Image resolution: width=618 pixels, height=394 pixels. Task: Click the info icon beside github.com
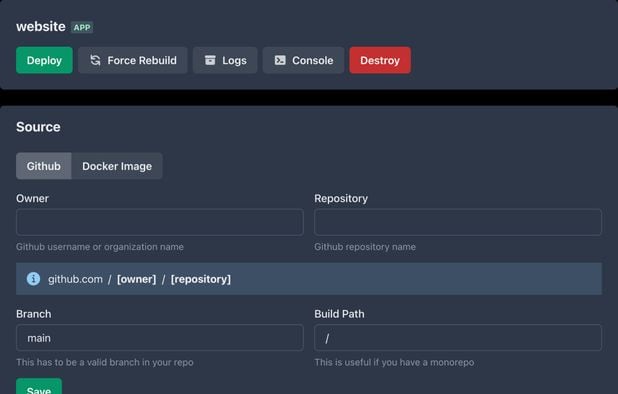33,279
